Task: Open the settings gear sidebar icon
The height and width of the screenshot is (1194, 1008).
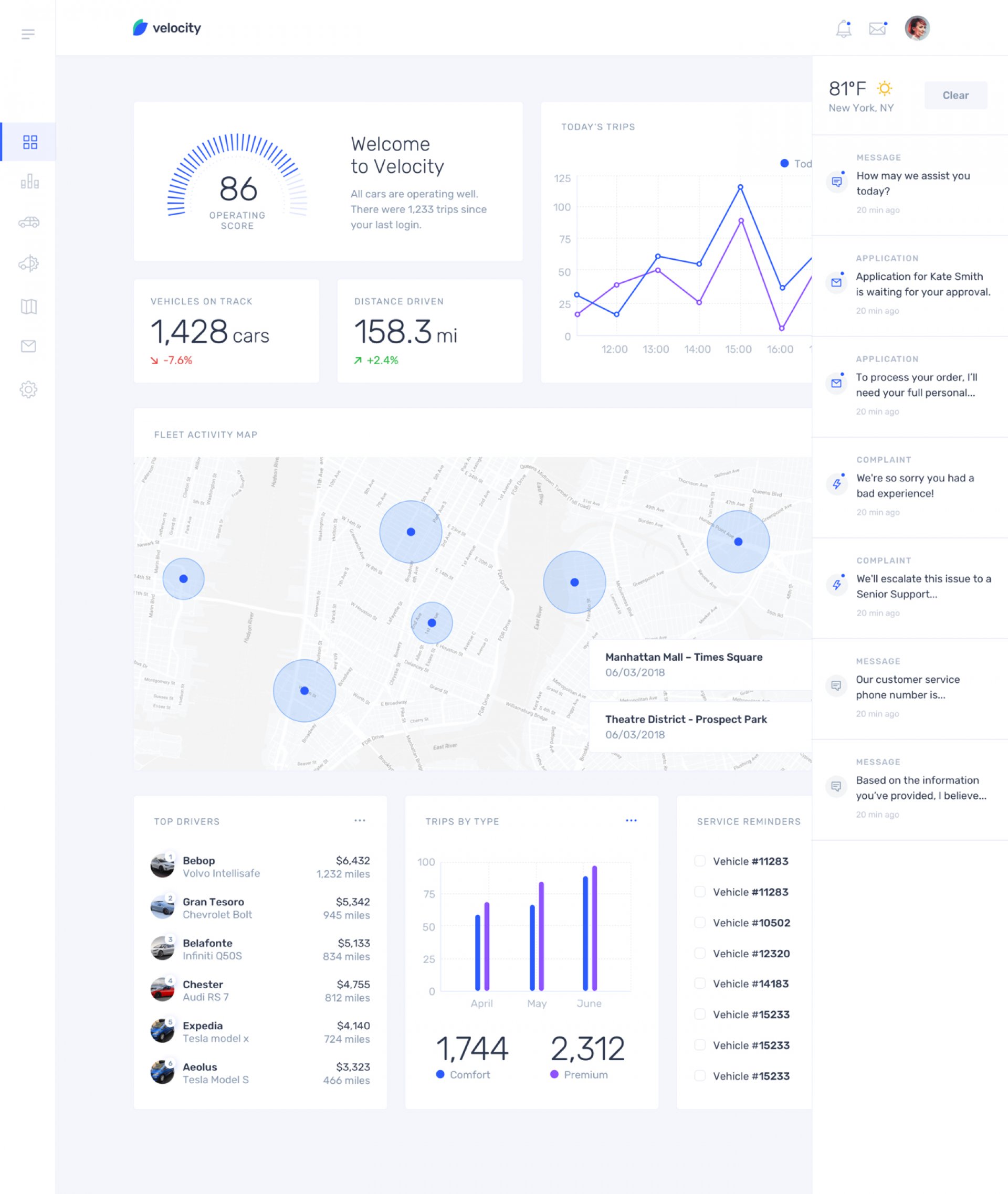Action: click(28, 389)
